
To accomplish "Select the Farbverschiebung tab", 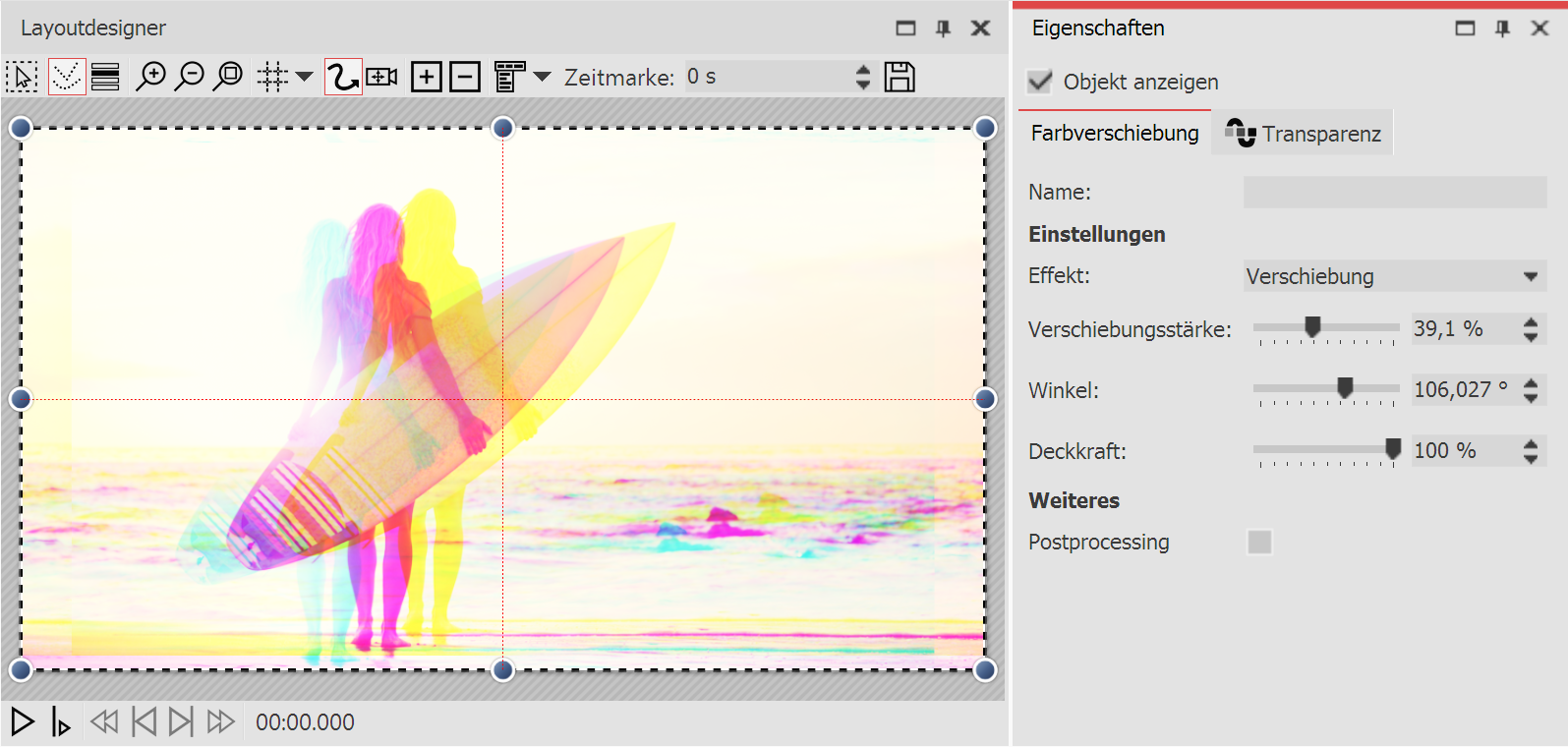I will coord(1115,134).
